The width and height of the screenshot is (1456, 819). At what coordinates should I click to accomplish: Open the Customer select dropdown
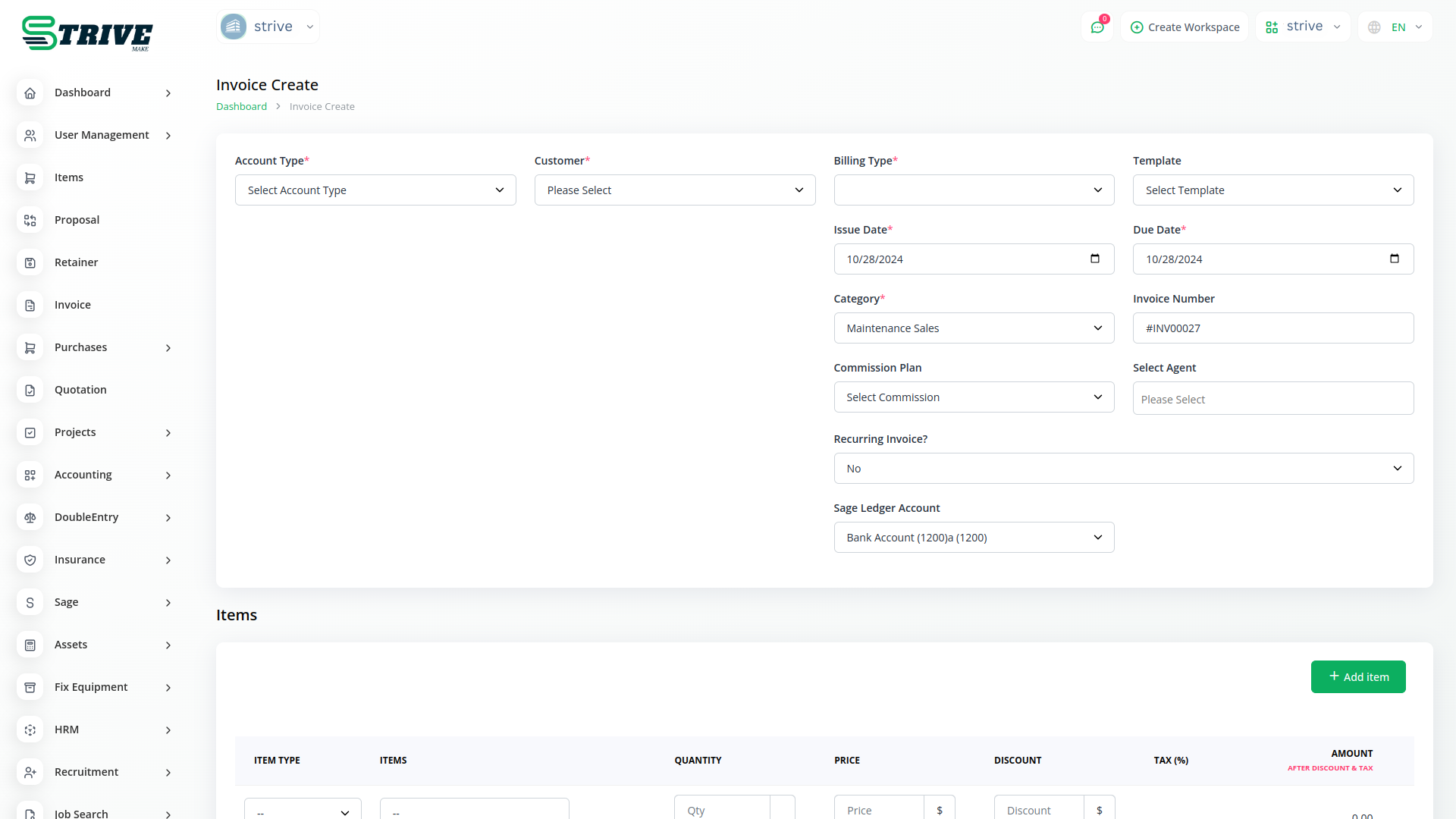click(x=674, y=190)
